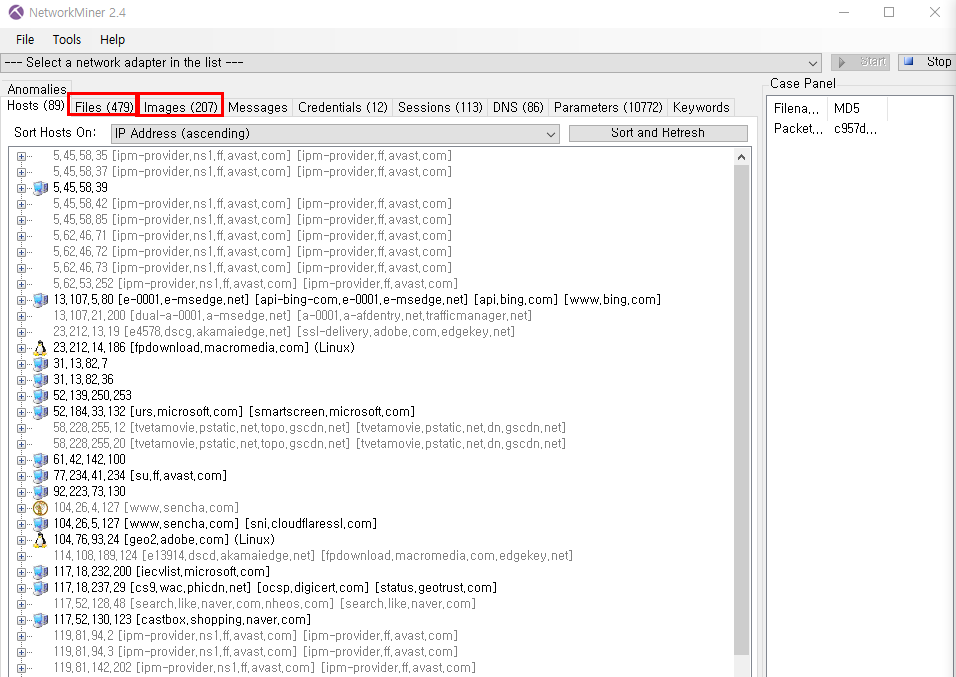Image resolution: width=956 pixels, height=677 pixels.
Task: Expand the 117.52.128.48 search.like.naver.com node
Action: (x=21, y=604)
